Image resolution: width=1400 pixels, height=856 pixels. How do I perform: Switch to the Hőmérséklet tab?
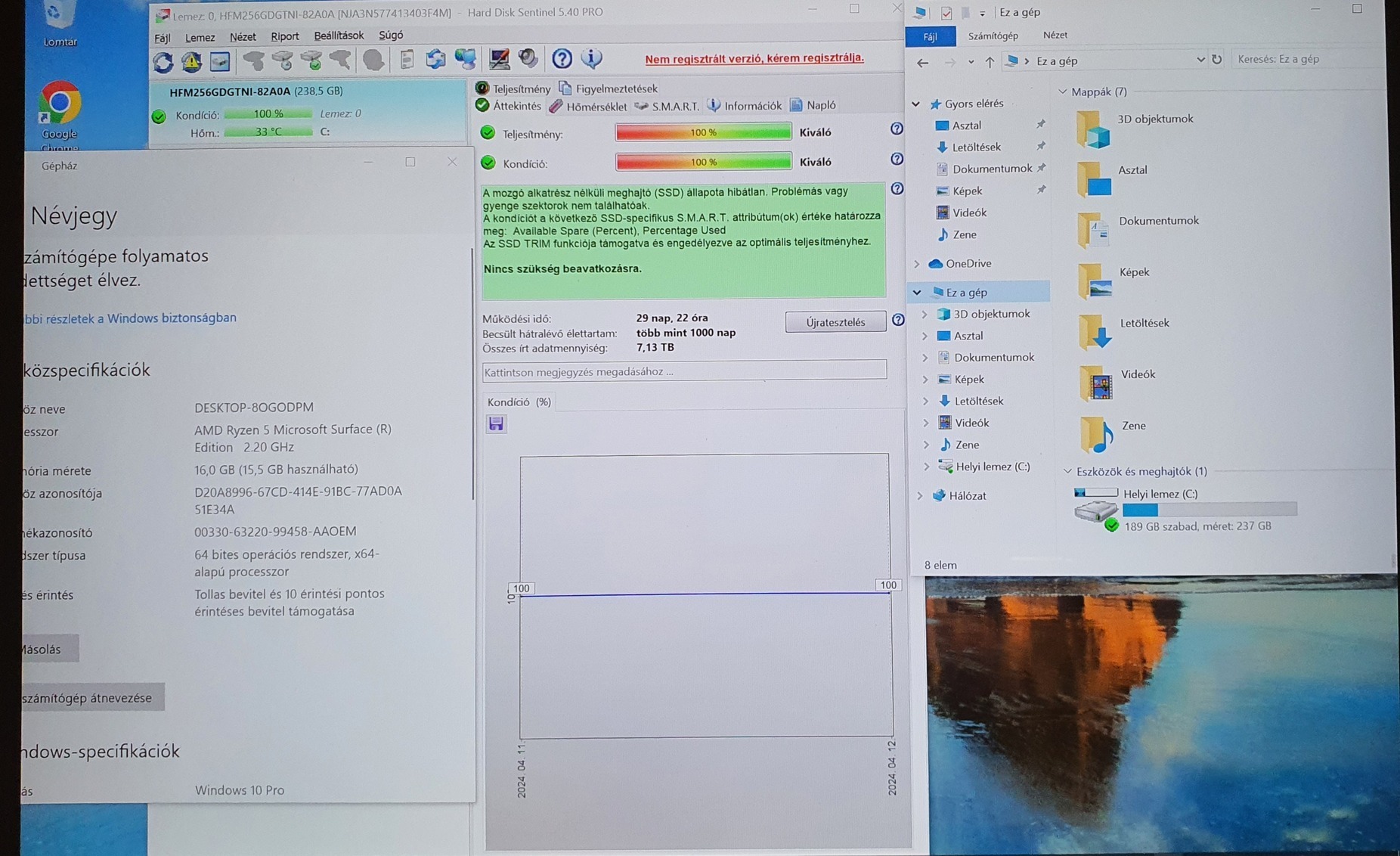pyautogui.click(x=589, y=106)
